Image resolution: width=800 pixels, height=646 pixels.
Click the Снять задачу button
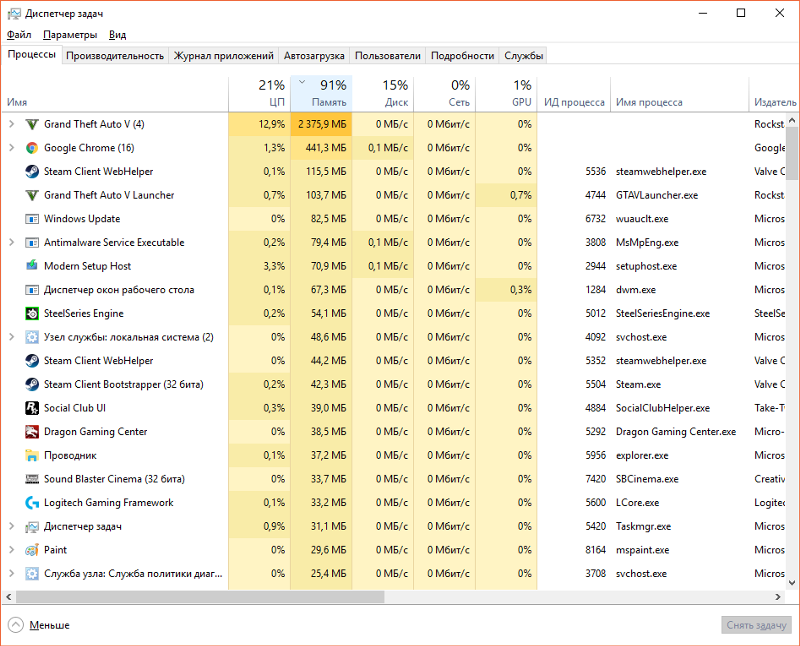[756, 625]
